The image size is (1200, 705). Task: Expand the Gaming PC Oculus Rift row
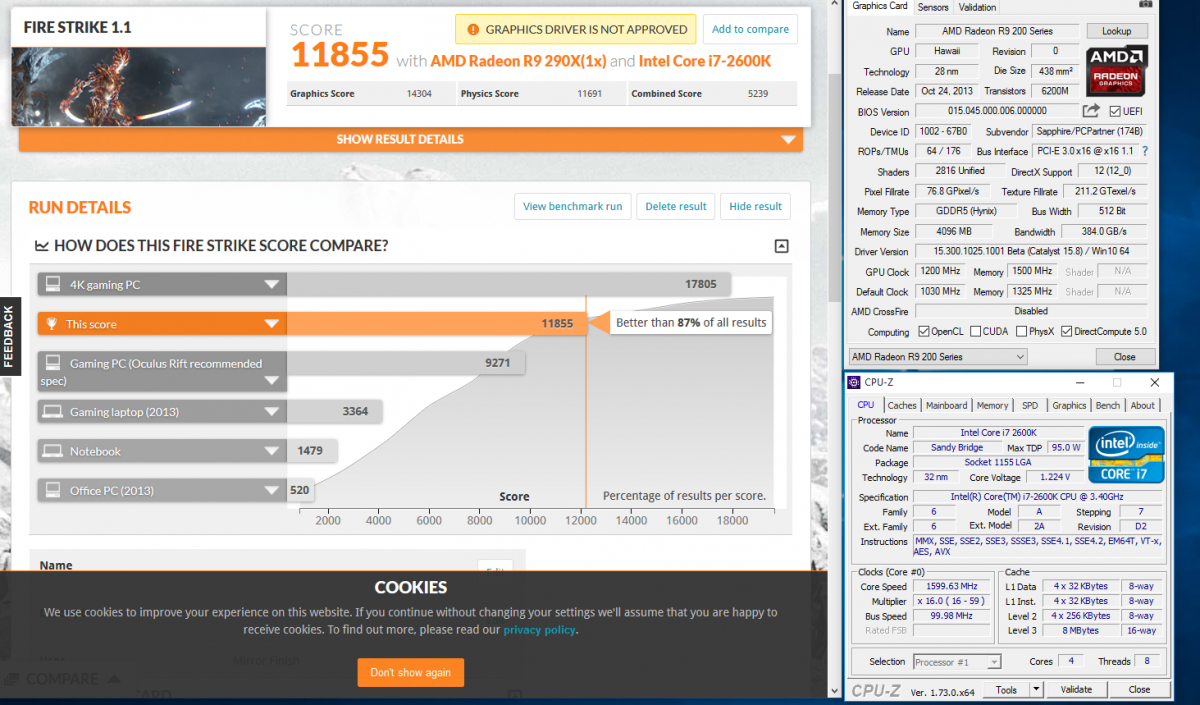271,381
